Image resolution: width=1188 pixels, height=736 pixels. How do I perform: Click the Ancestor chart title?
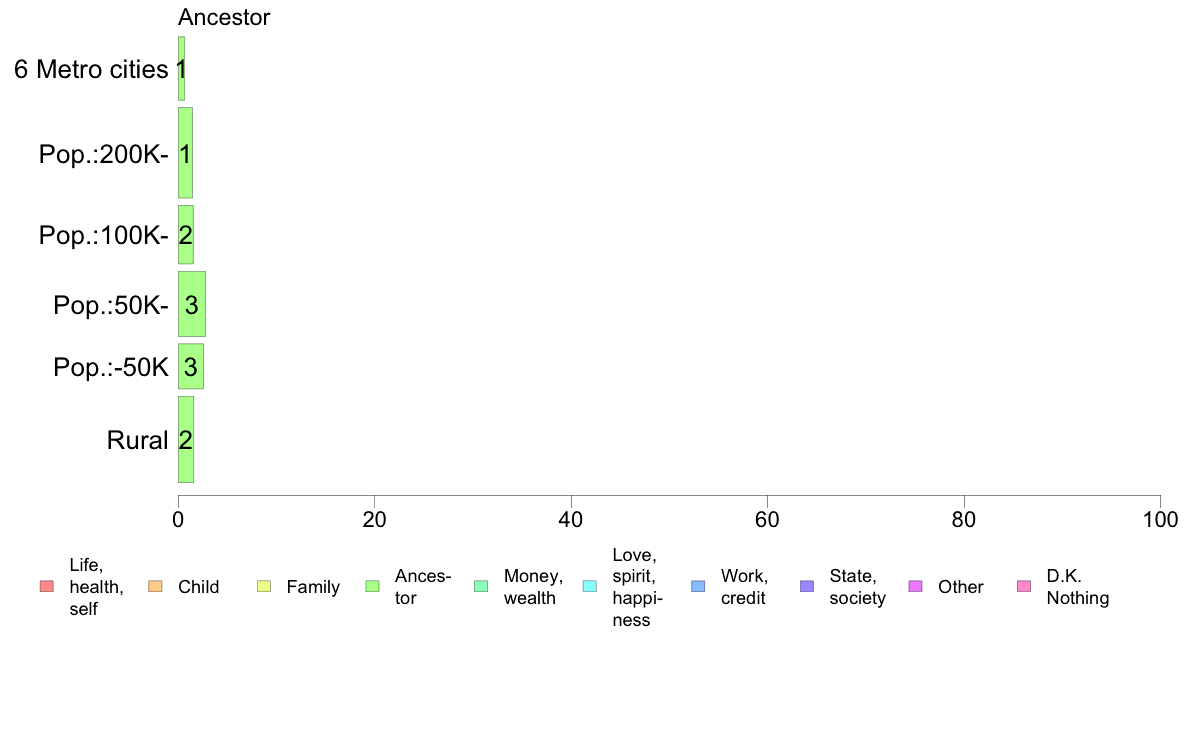pyautogui.click(x=224, y=17)
